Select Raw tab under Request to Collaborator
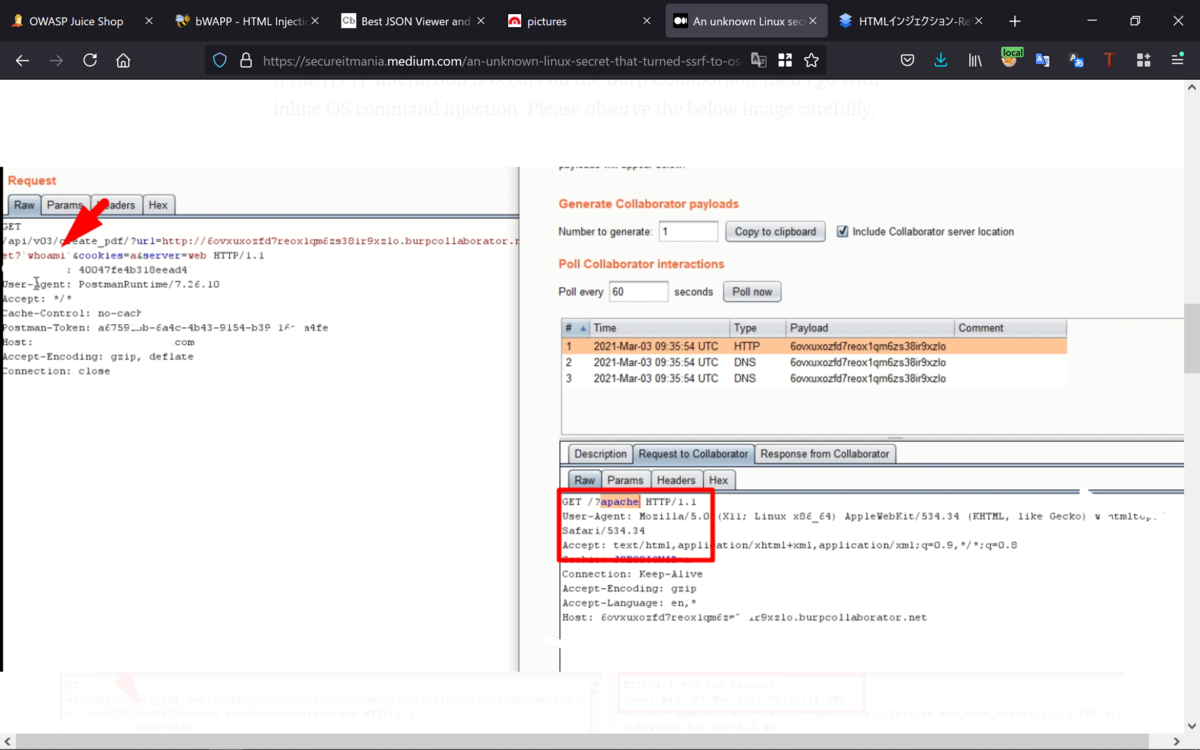This screenshot has width=1200, height=750. 585,480
